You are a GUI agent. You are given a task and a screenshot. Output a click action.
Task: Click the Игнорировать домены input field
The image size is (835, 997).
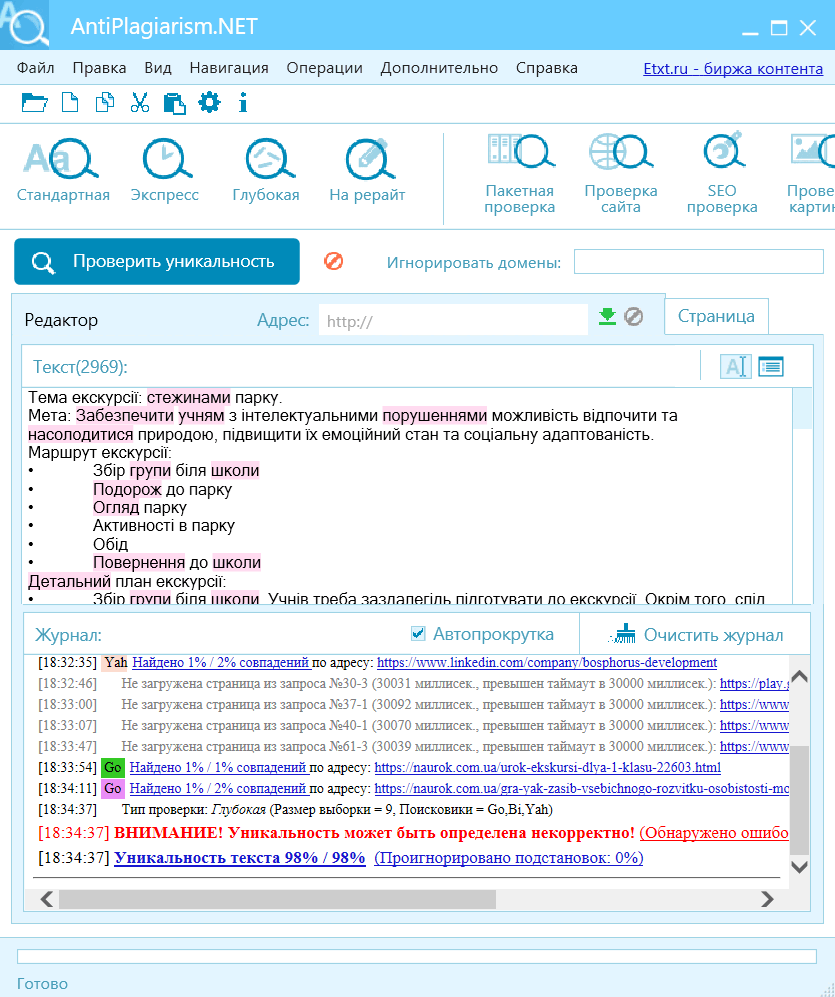pyautogui.click(x=699, y=262)
